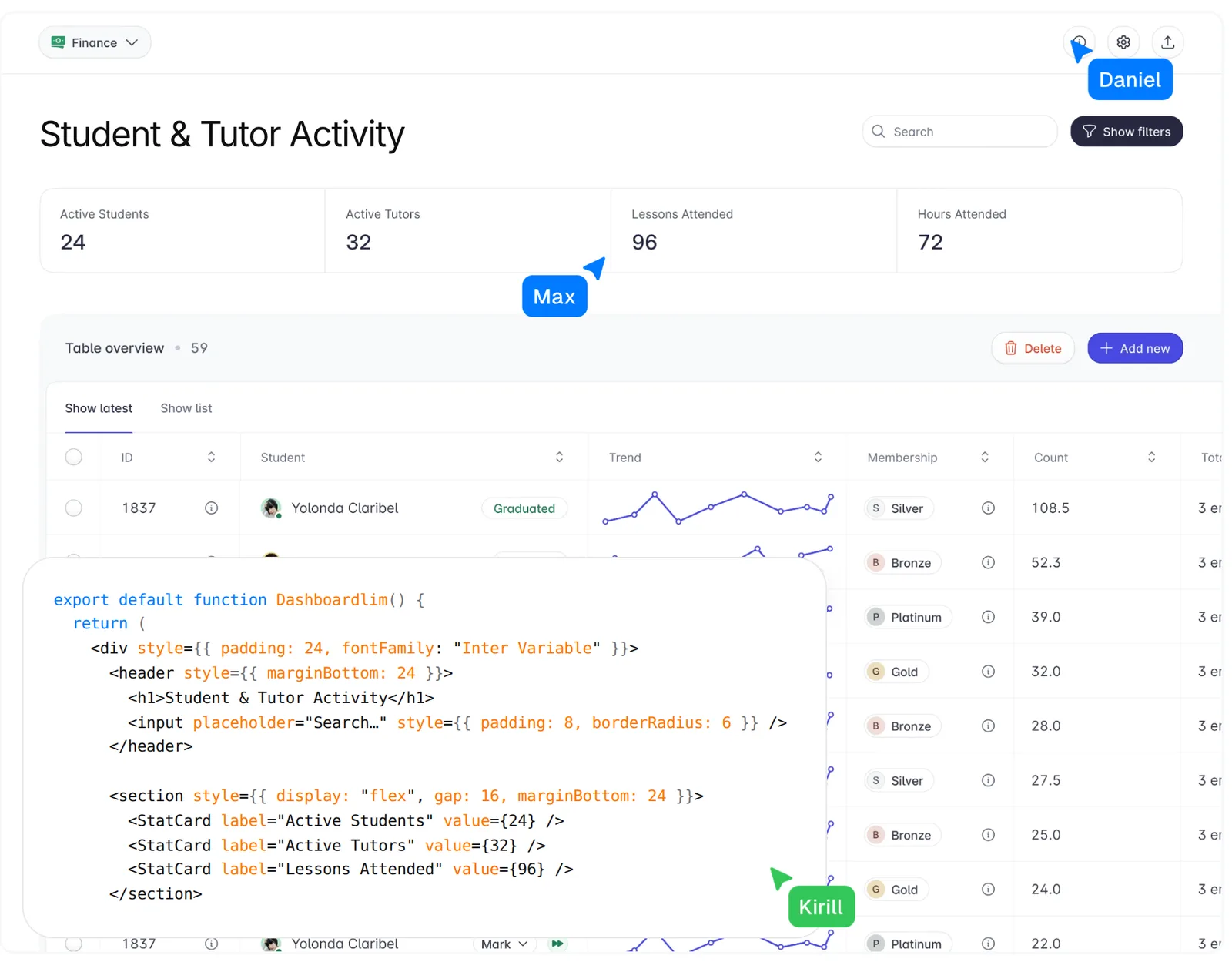
Task: Click the info icon next to ID 1837 in Graduated row
Action: tap(211, 508)
